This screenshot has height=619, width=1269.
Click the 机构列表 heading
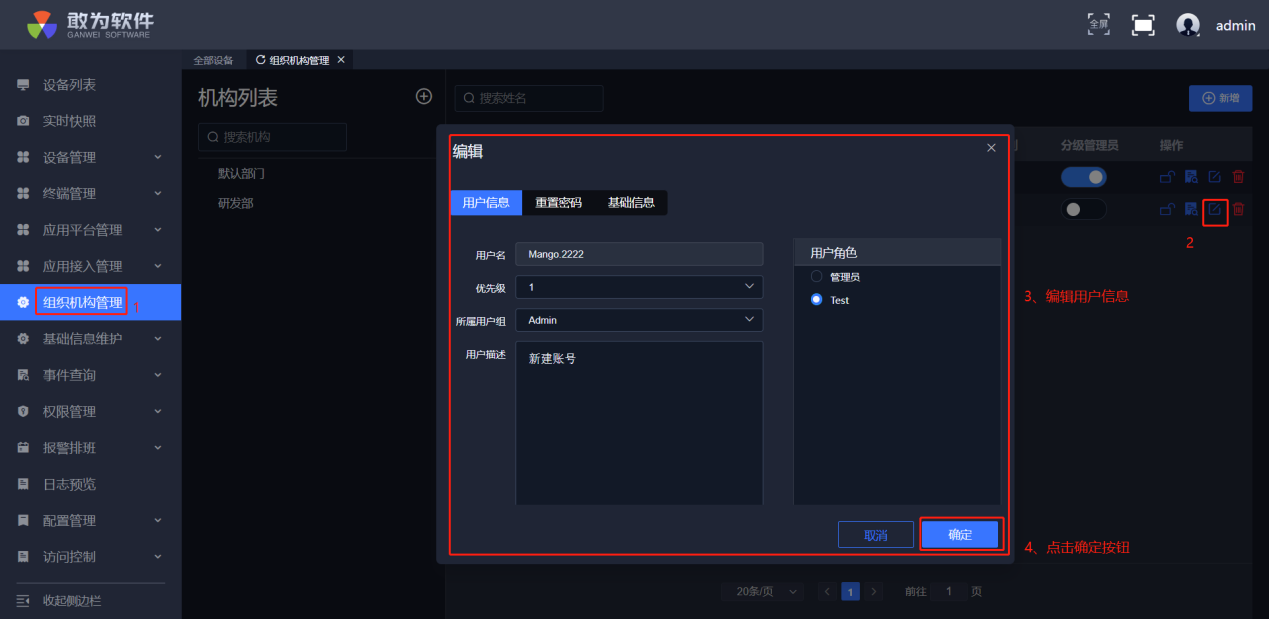point(238,97)
